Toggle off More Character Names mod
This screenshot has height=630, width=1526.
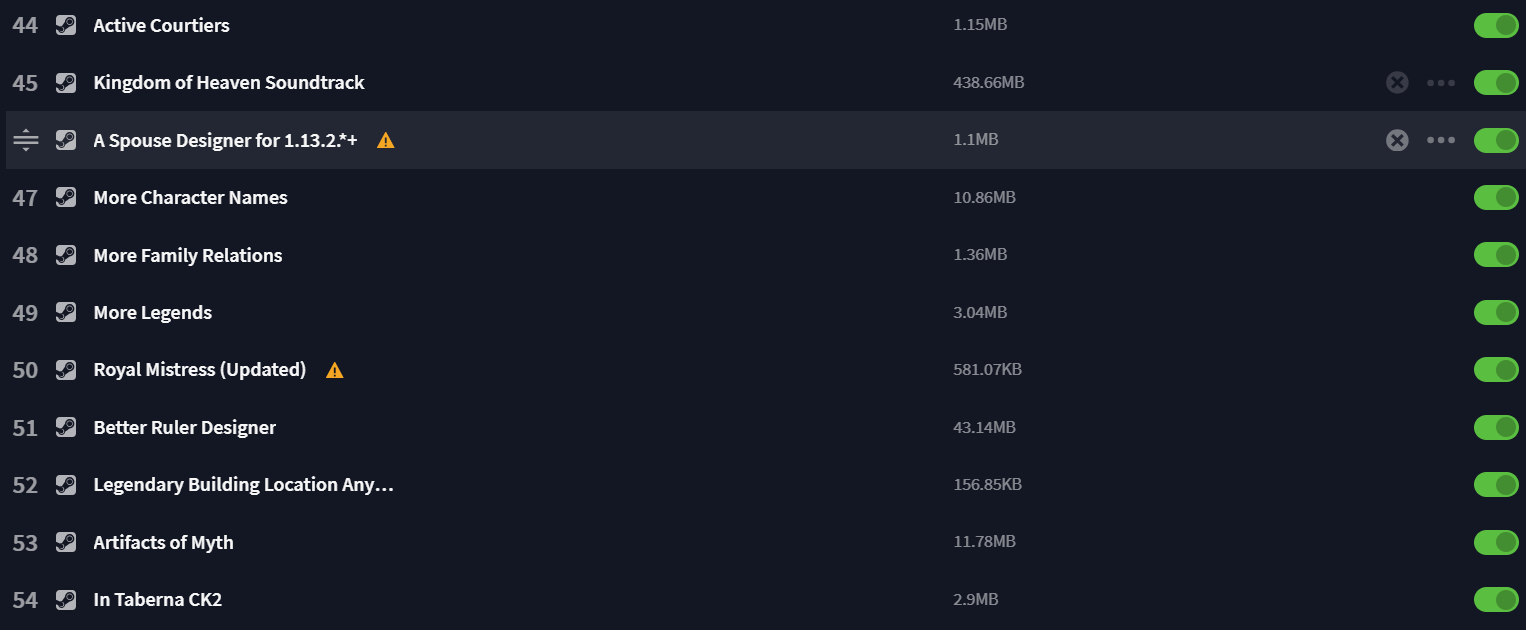pyautogui.click(x=1496, y=198)
